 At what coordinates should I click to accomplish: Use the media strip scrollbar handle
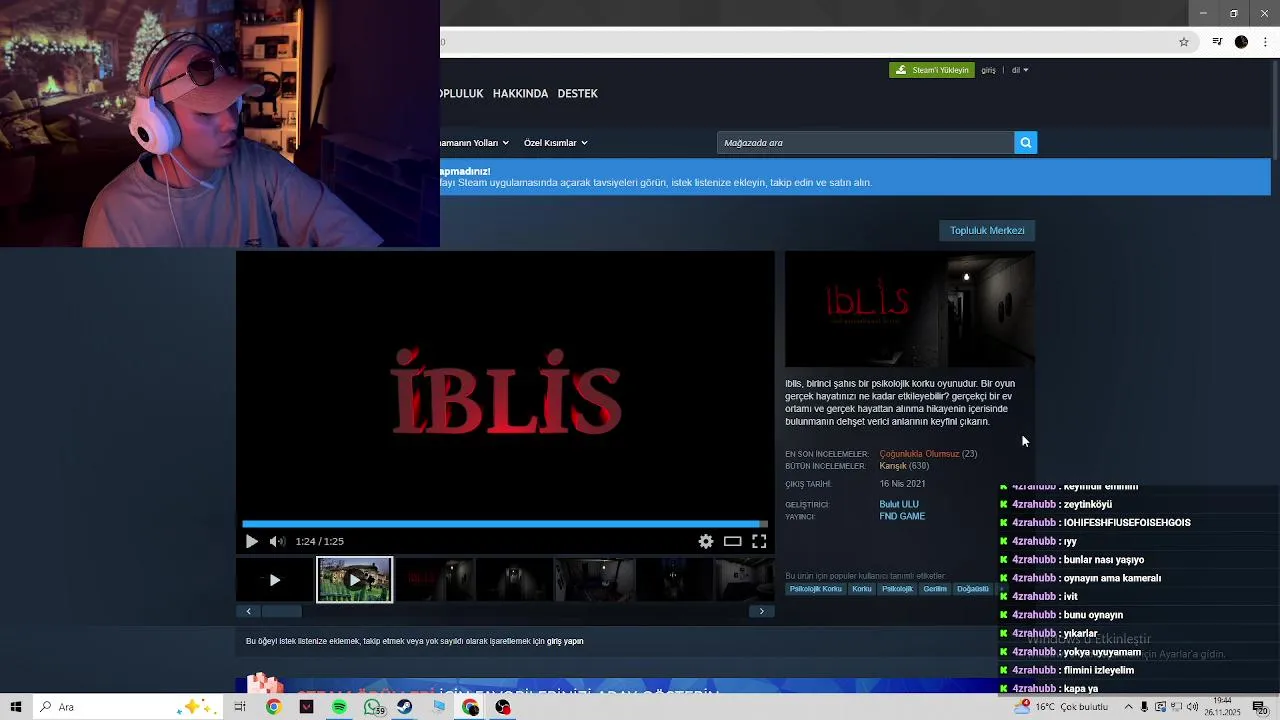tap(281, 611)
